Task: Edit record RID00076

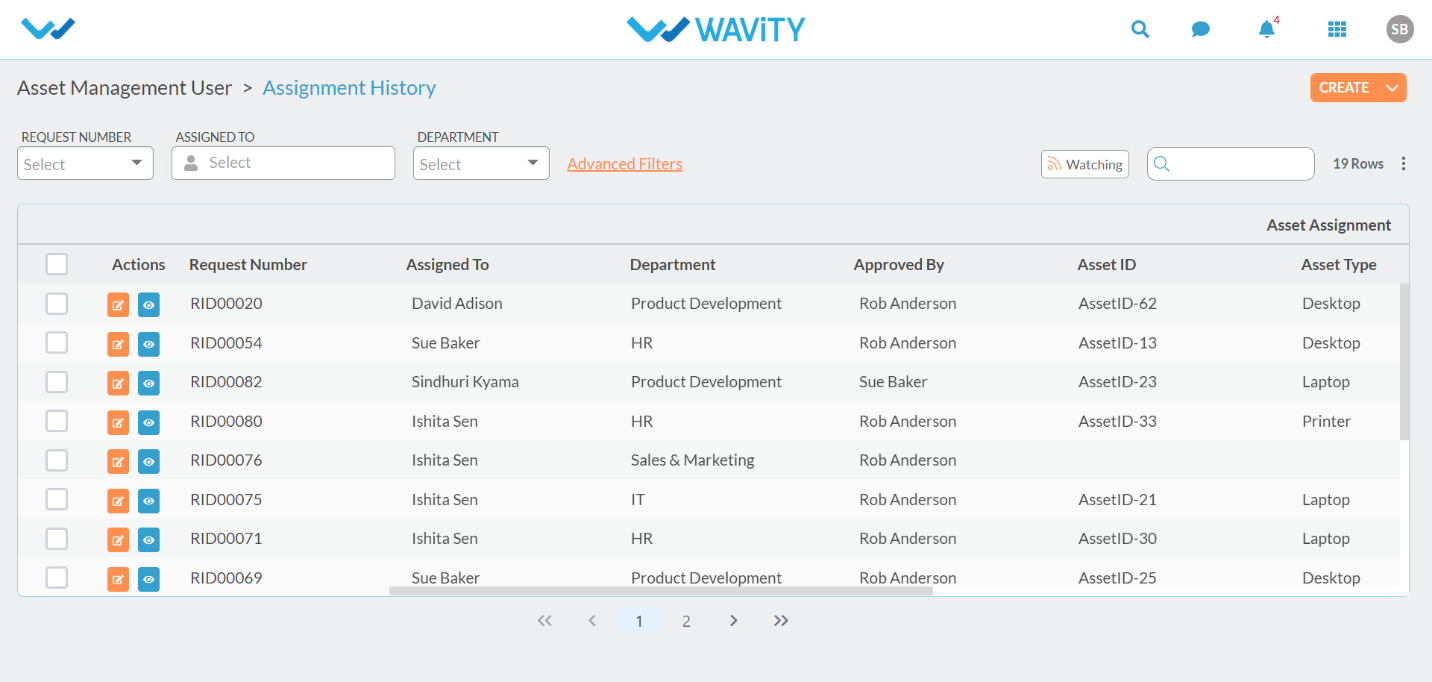Action: [118, 461]
